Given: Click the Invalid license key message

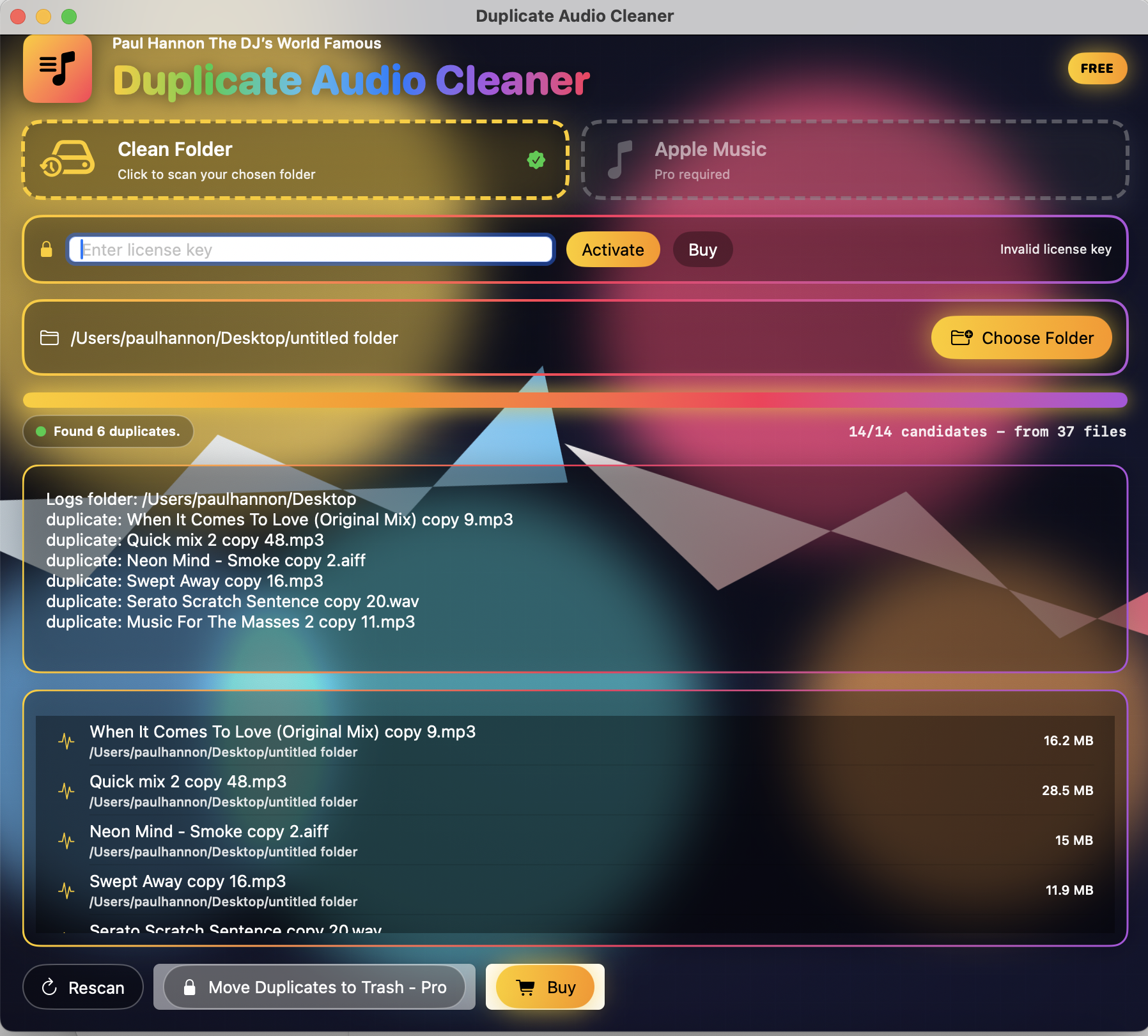Looking at the screenshot, I should pyautogui.click(x=1055, y=249).
